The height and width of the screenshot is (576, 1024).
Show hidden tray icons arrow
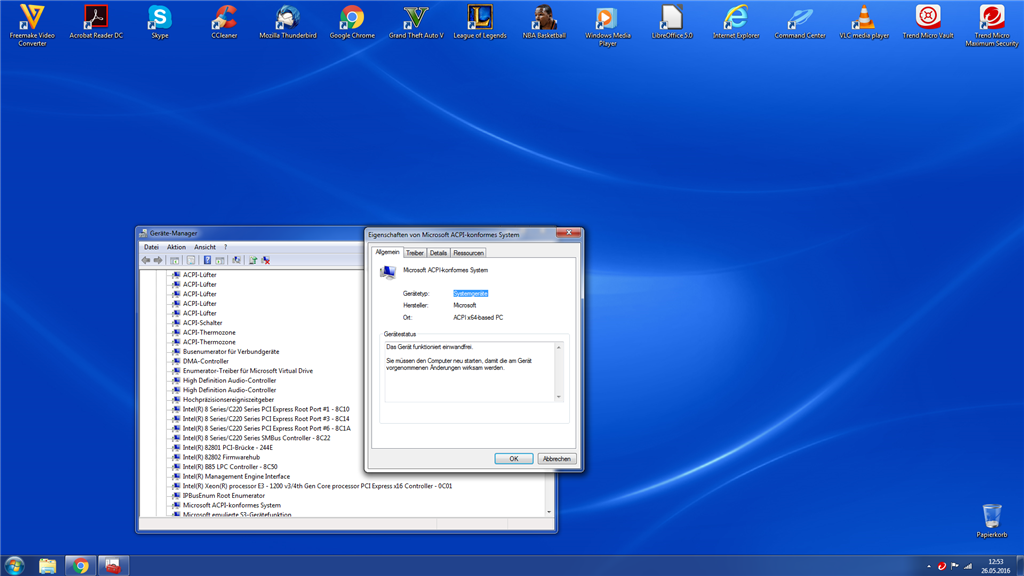pyautogui.click(x=929, y=566)
